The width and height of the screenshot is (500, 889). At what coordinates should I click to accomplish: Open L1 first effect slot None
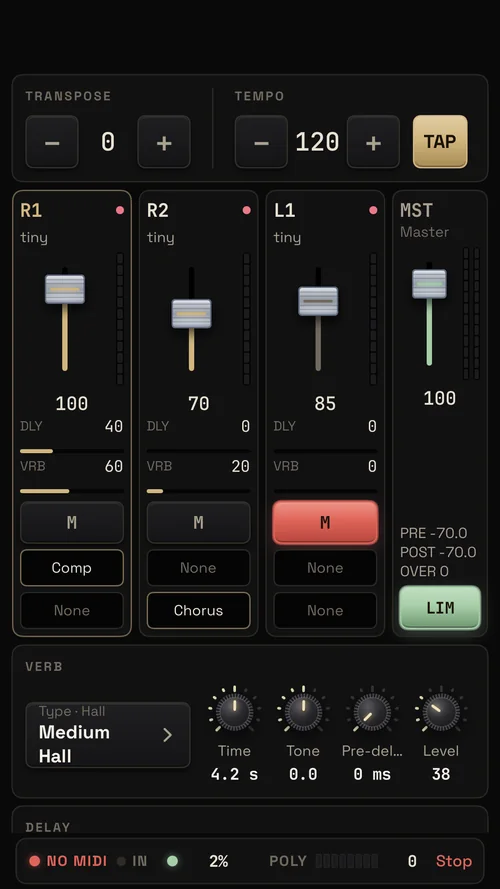pyautogui.click(x=325, y=568)
